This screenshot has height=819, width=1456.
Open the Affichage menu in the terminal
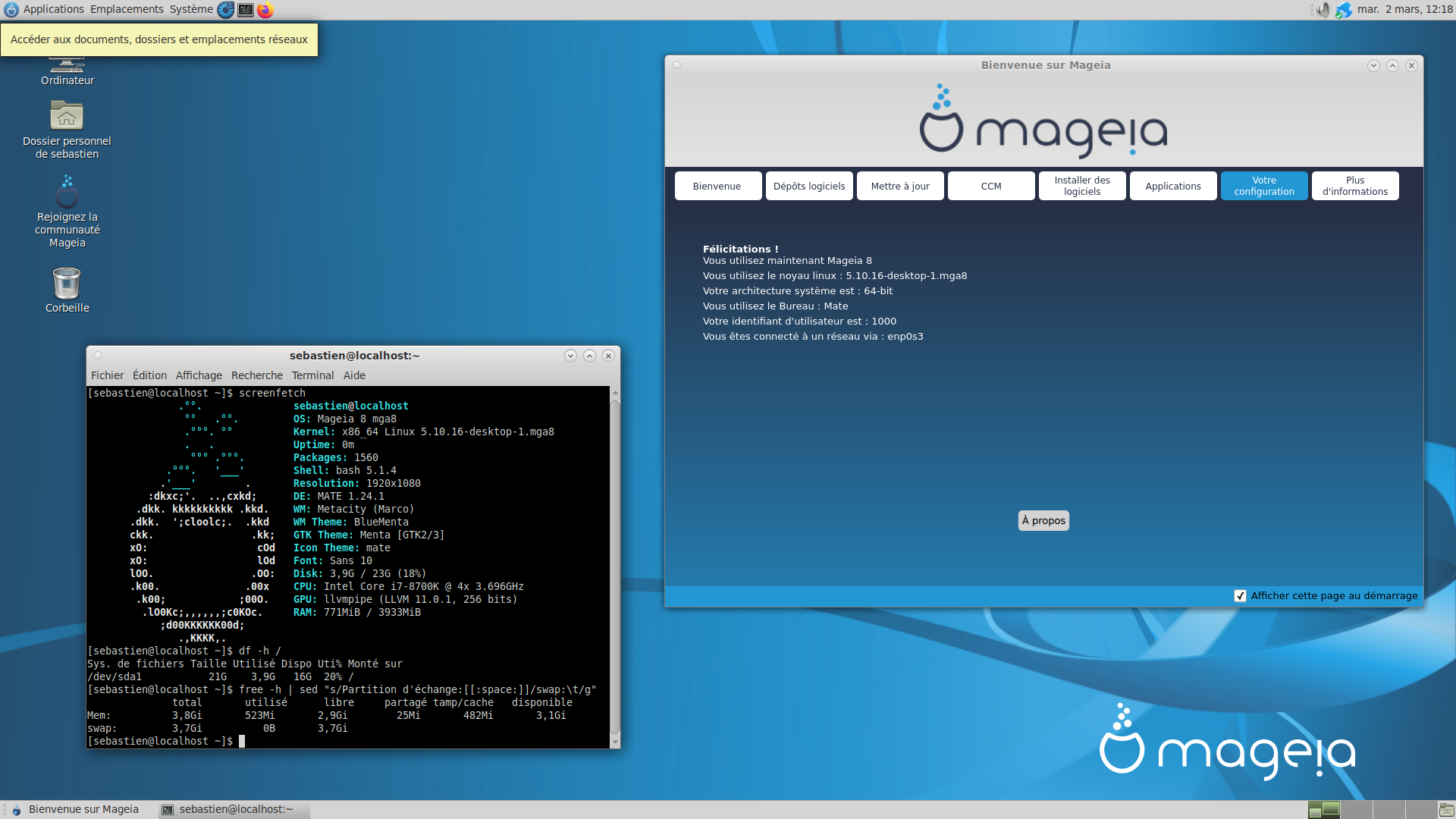[199, 375]
